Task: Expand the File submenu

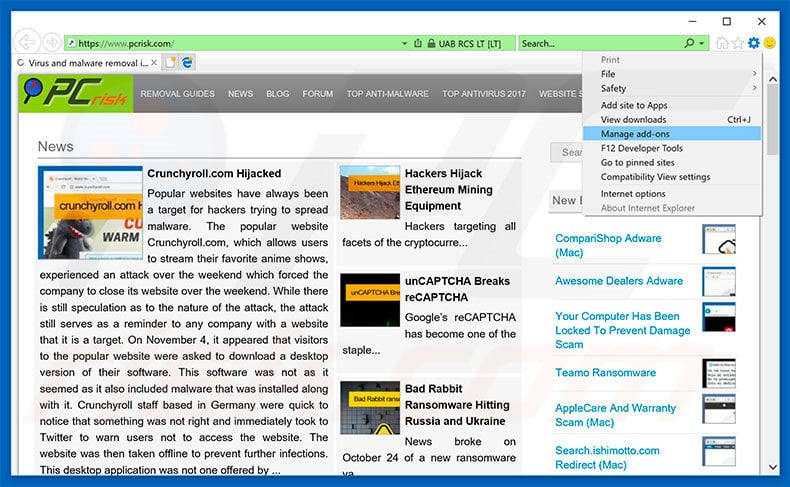Action: tap(672, 74)
